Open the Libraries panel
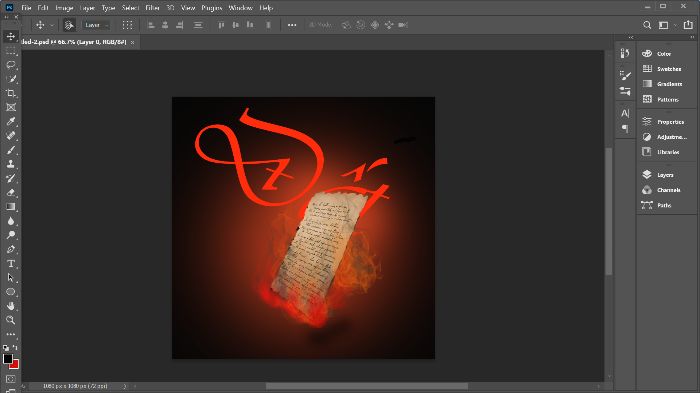 tap(667, 152)
